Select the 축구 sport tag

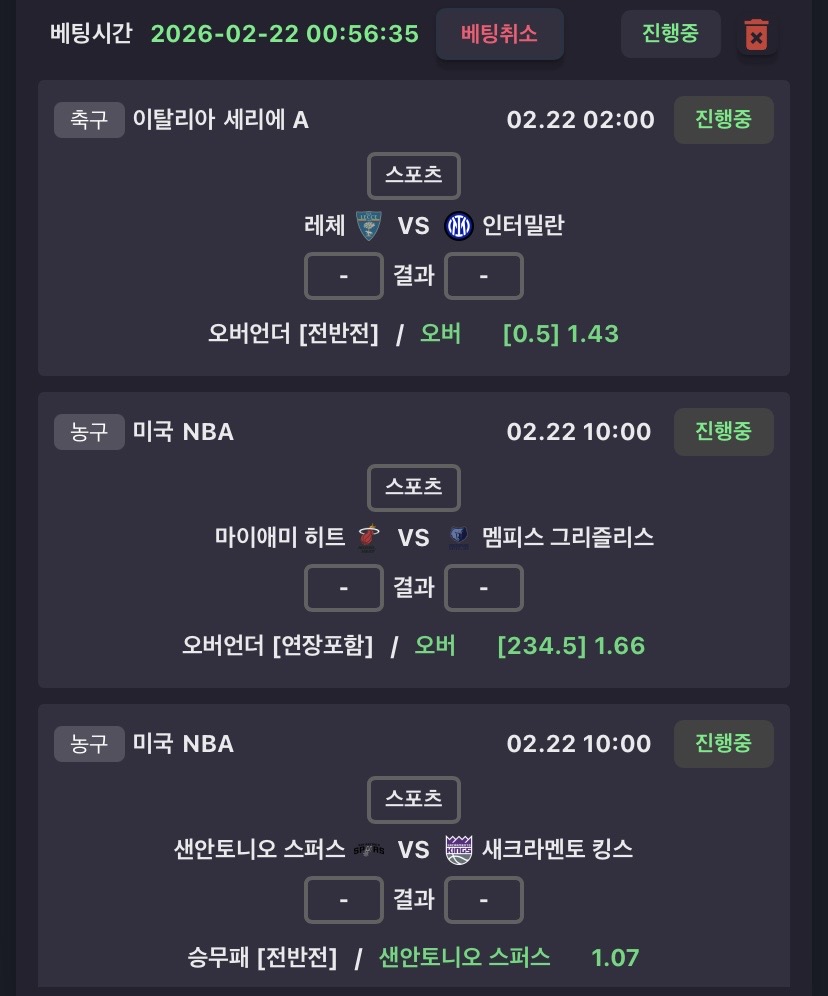pyautogui.click(x=89, y=120)
